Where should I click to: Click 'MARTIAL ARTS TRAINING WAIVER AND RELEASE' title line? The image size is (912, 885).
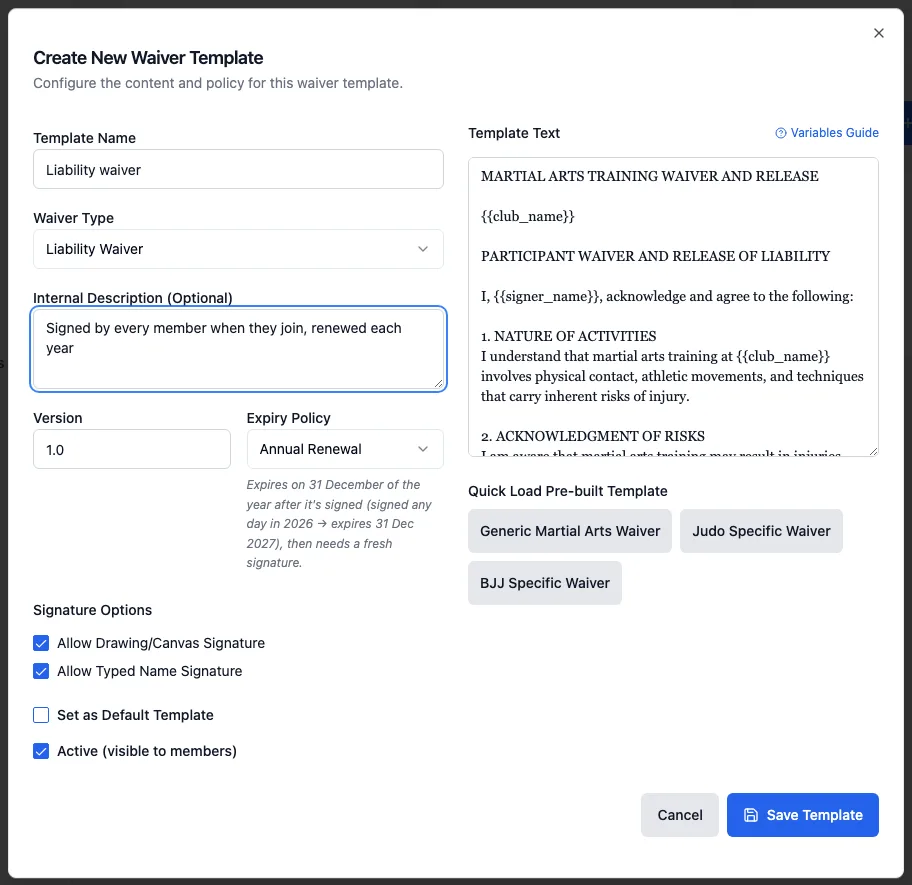click(x=650, y=176)
